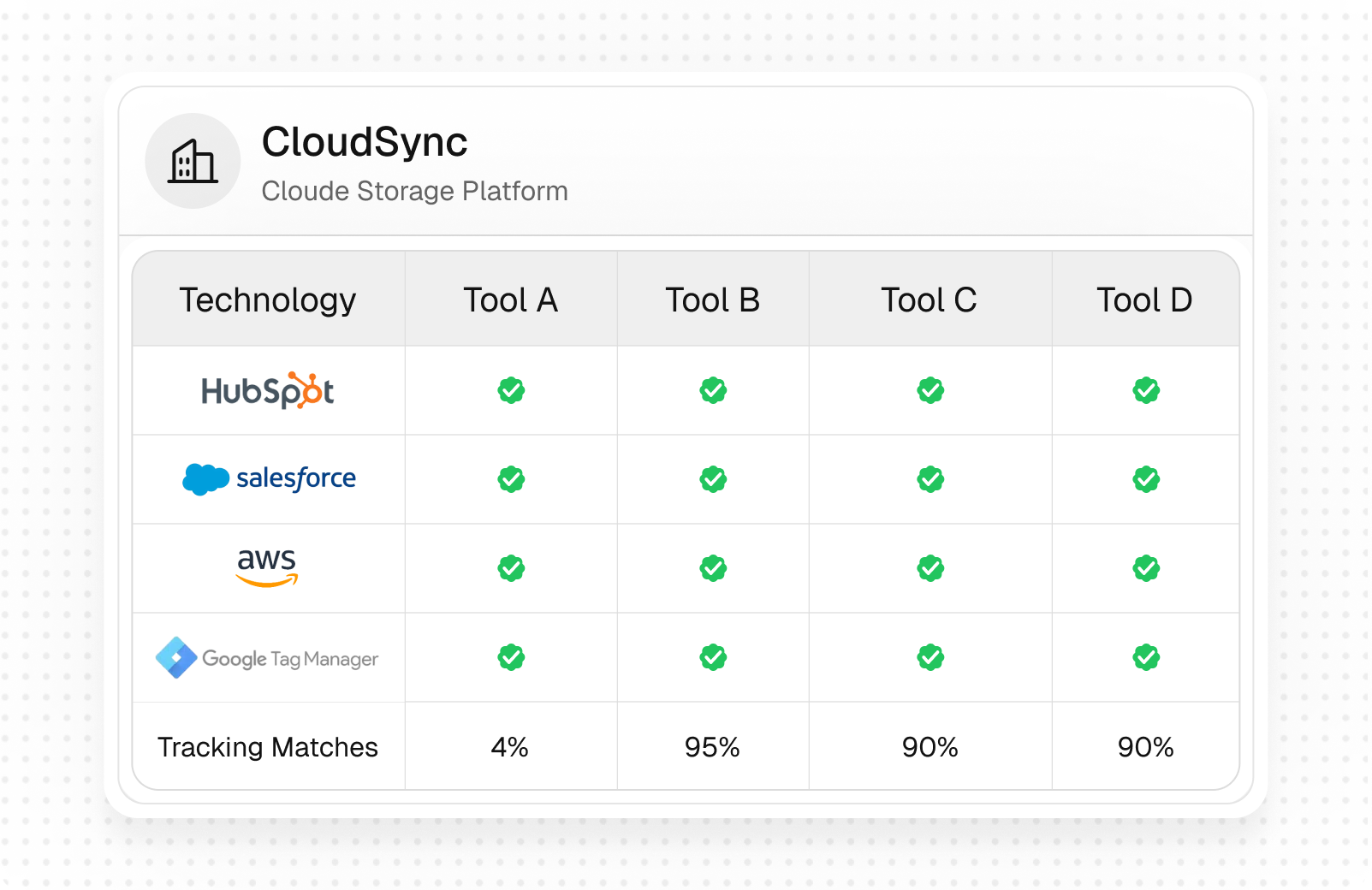Click the HubSpot logo
1372x890 pixels.
coord(267,391)
